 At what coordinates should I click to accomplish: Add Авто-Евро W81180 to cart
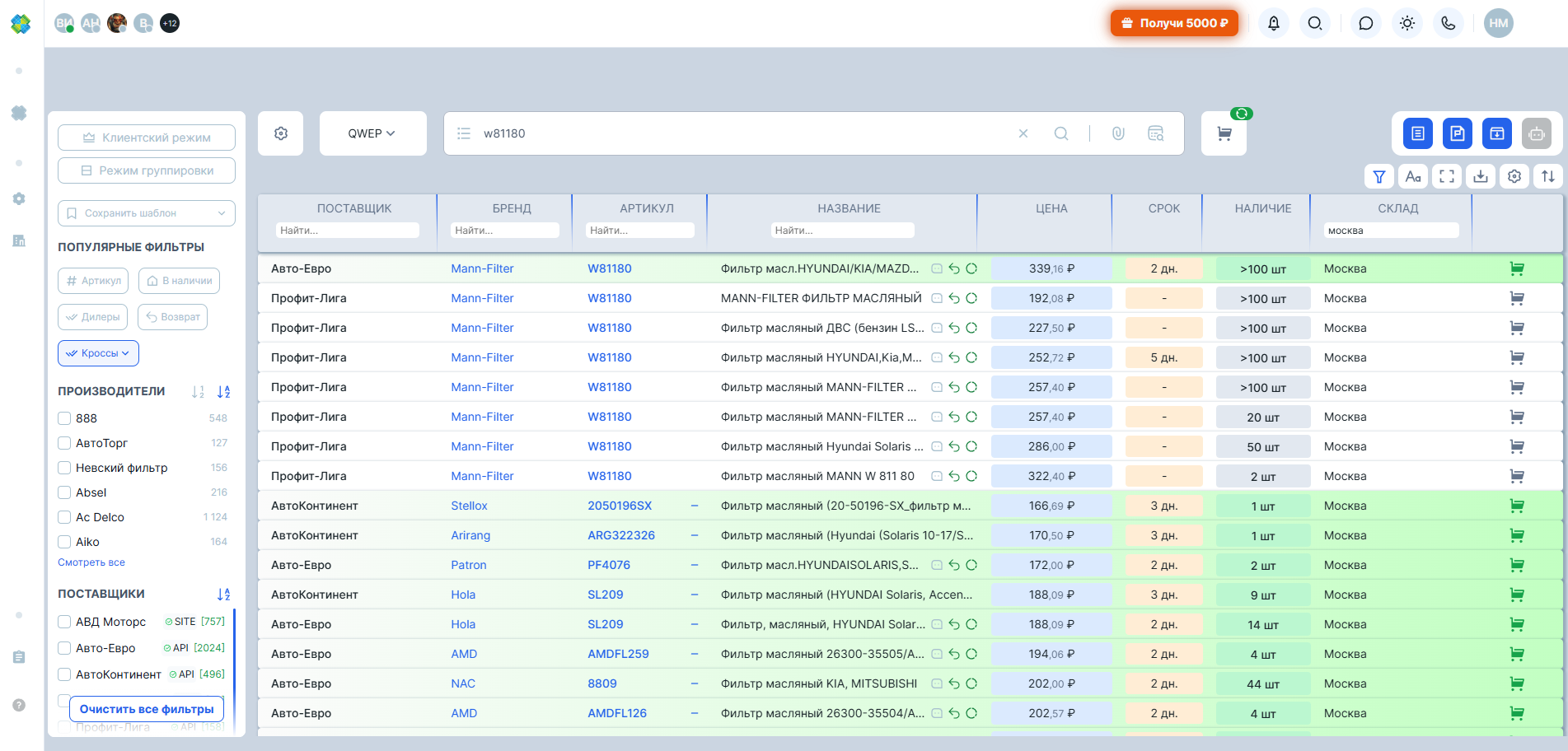coord(1517,268)
